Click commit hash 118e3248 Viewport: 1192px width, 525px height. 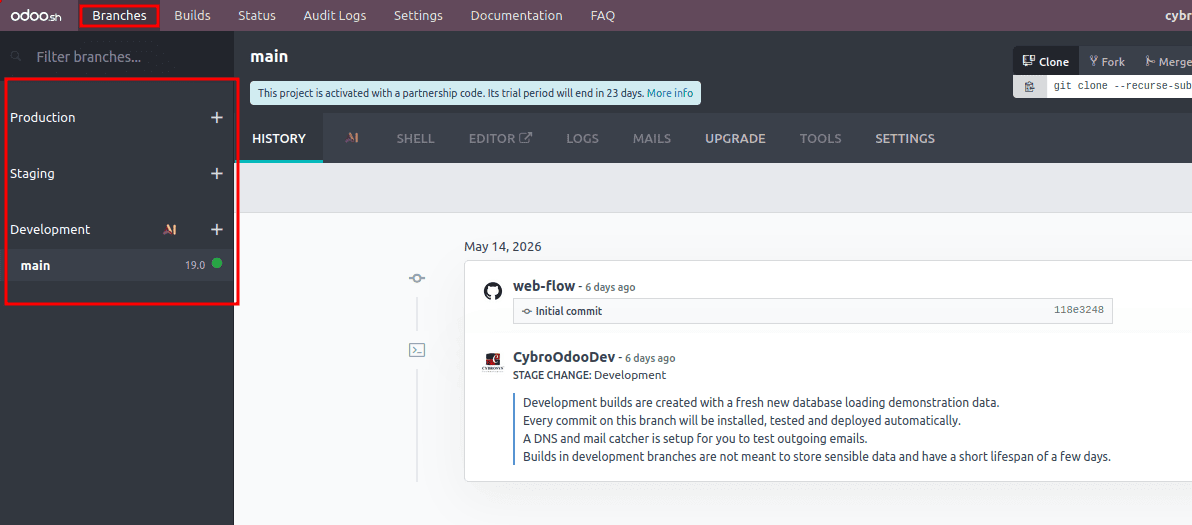pos(1079,310)
